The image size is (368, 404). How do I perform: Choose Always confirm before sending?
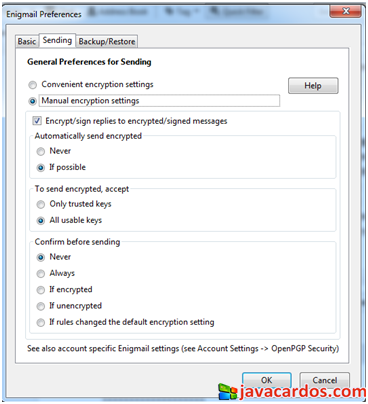[x=41, y=274]
